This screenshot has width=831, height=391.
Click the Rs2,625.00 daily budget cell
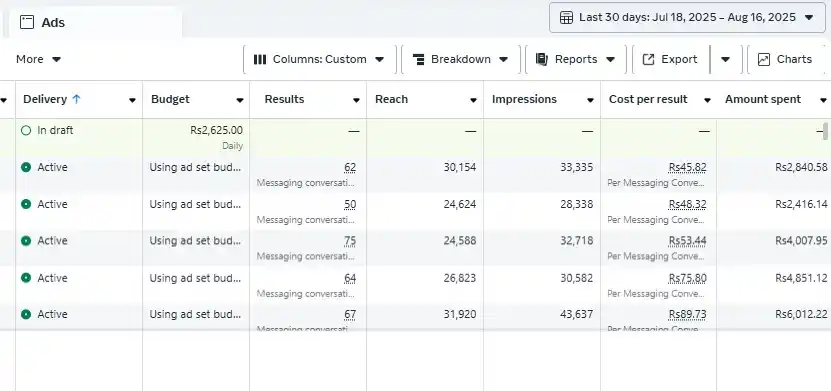click(196, 137)
